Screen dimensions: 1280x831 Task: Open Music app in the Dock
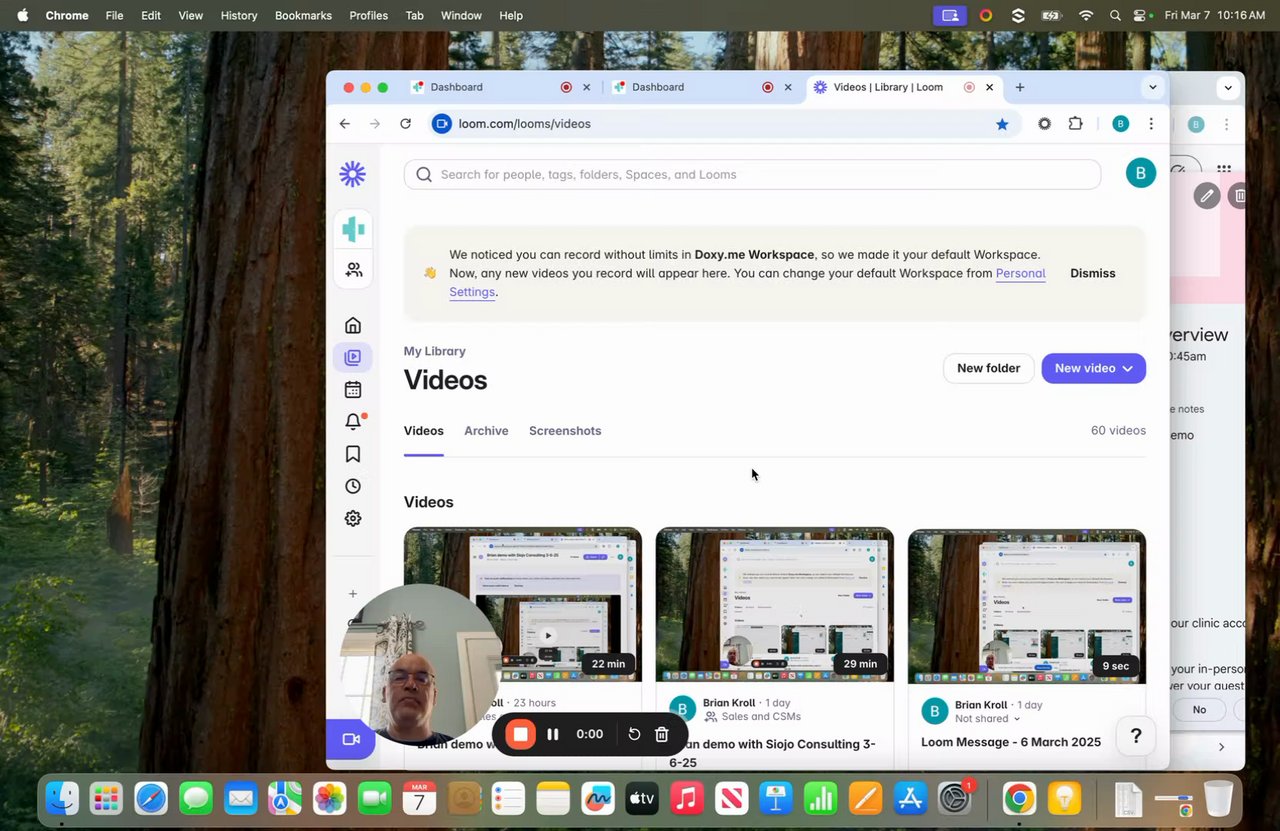click(x=687, y=798)
